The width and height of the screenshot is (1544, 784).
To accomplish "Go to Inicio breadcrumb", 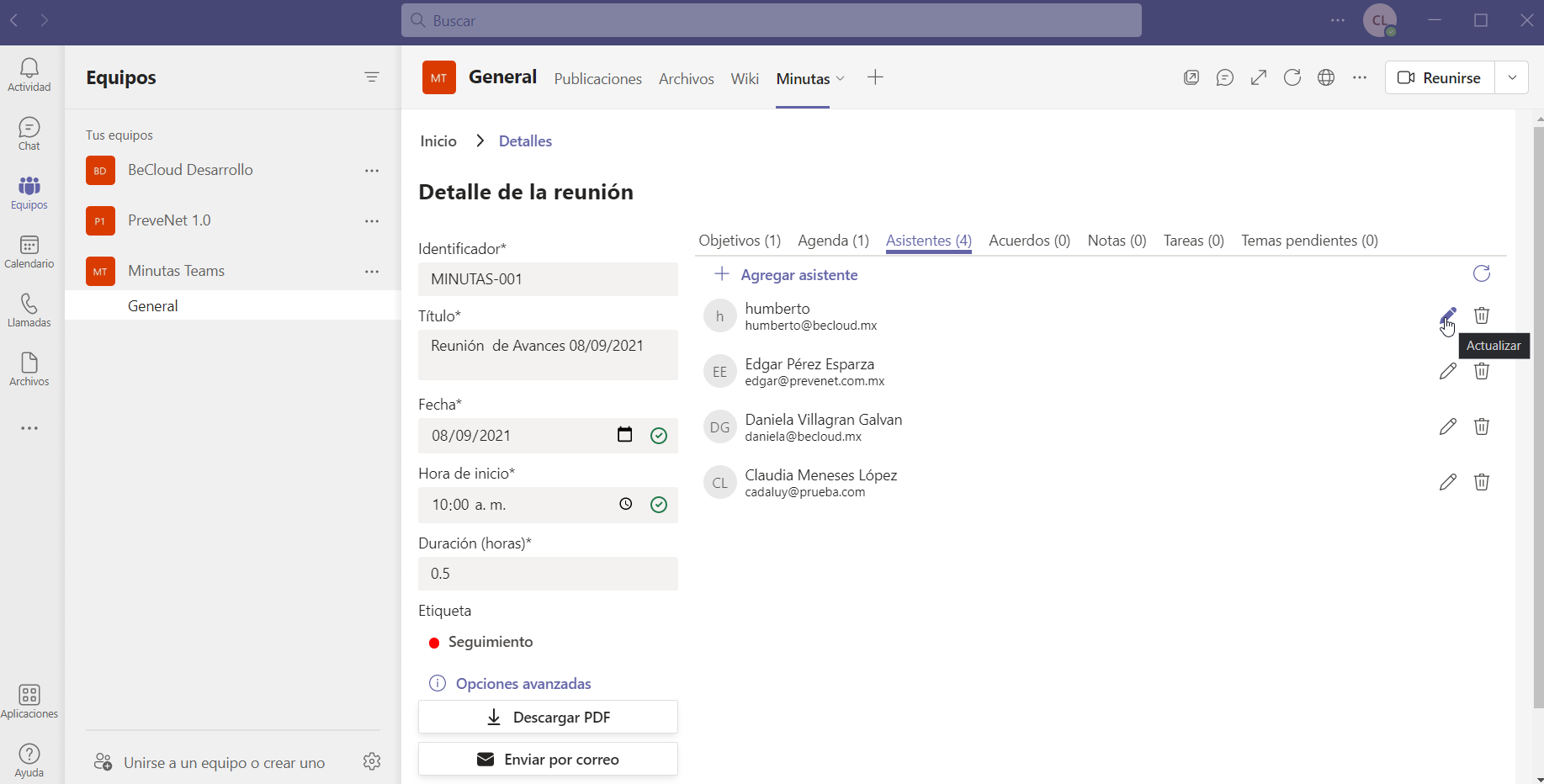I will pyautogui.click(x=438, y=141).
